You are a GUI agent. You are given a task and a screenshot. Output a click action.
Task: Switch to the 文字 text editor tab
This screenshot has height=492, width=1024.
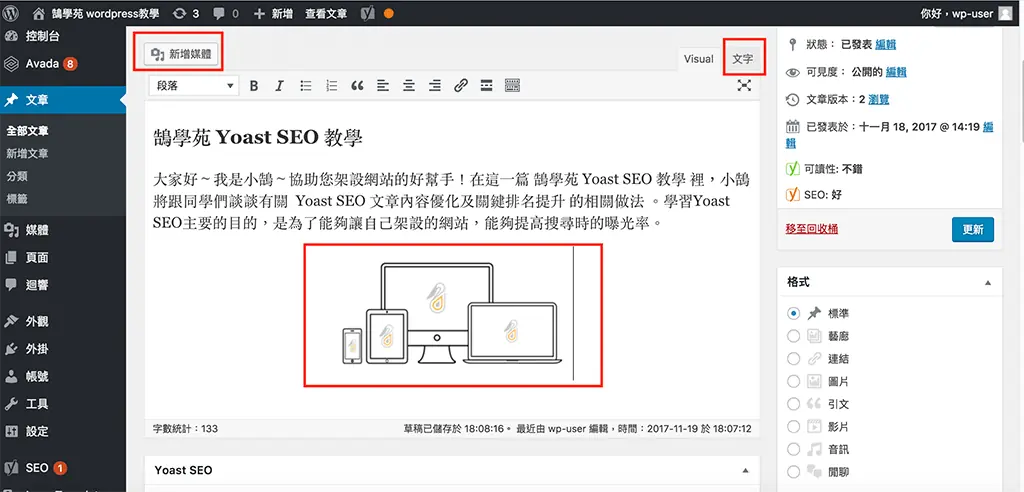coord(743,59)
